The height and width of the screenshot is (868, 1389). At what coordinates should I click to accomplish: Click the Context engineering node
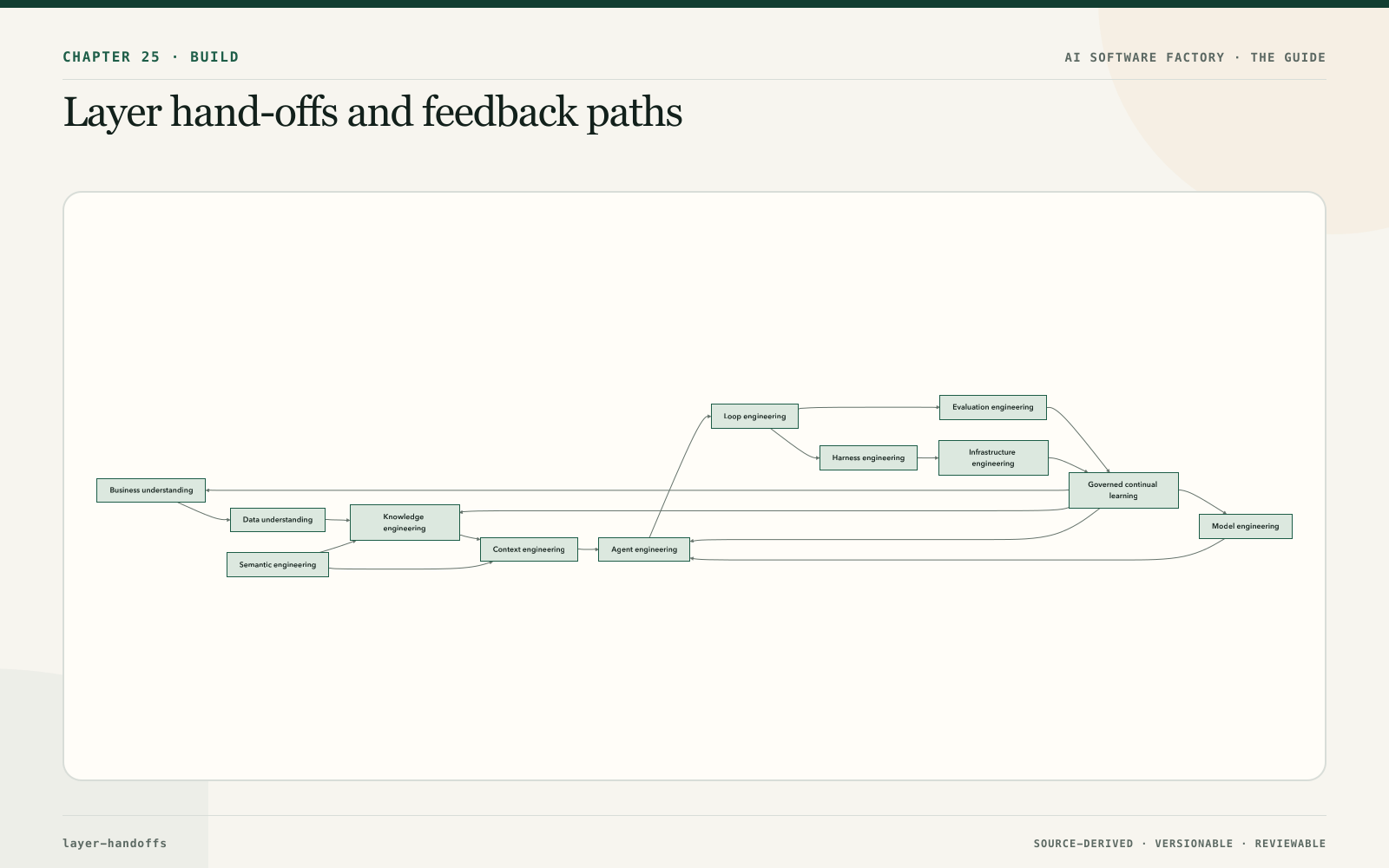529,549
